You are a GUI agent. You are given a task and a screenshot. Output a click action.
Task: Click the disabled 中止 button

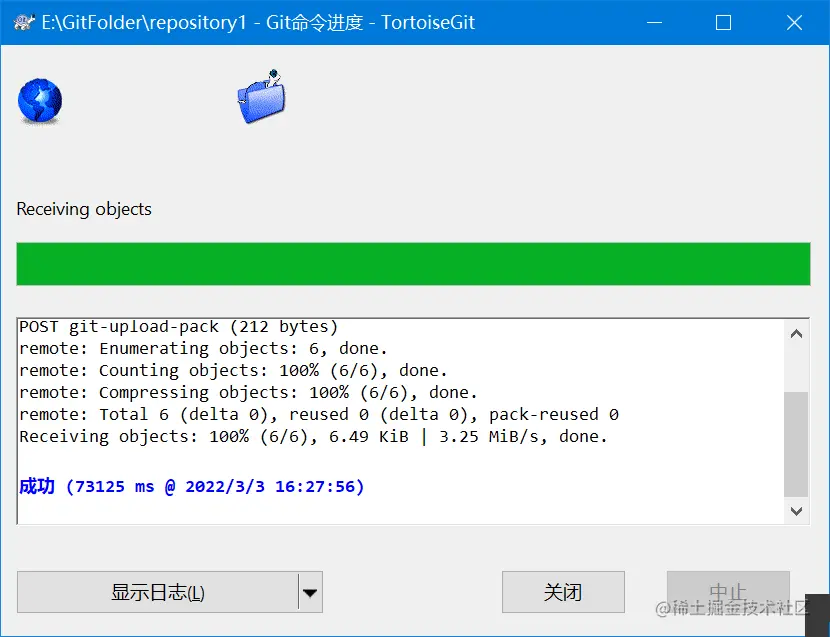tap(728, 592)
